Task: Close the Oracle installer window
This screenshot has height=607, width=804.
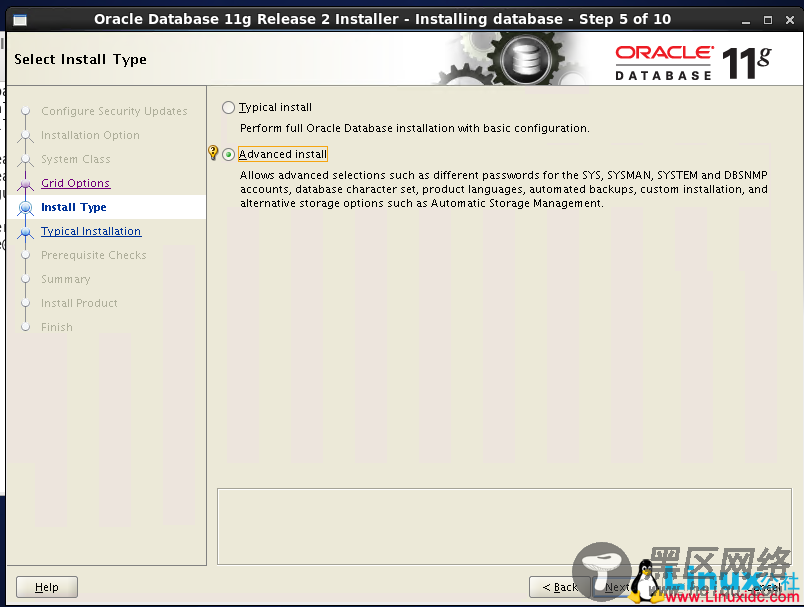Action: point(790,20)
